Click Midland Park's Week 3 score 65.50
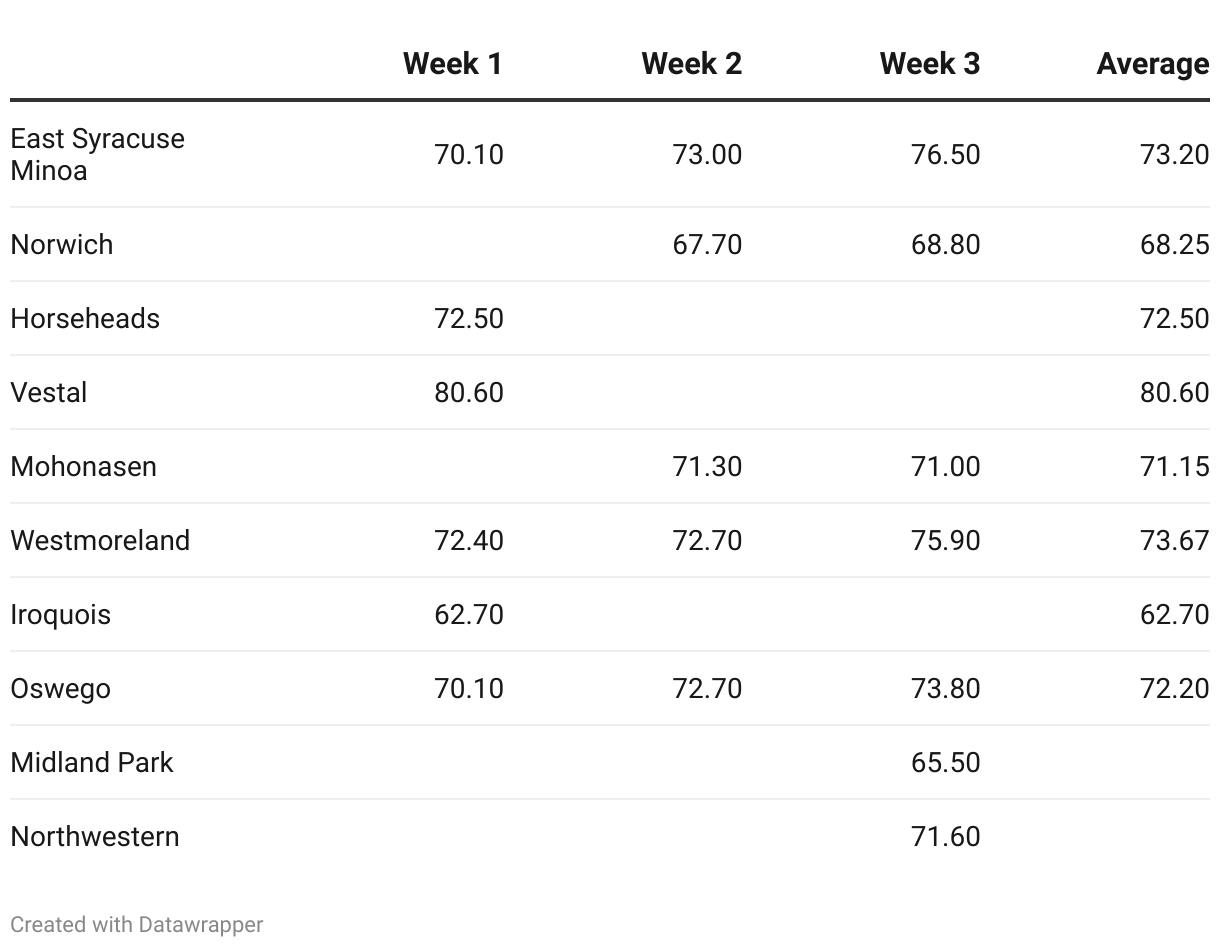Image resolution: width=1220 pixels, height=948 pixels. coord(945,763)
